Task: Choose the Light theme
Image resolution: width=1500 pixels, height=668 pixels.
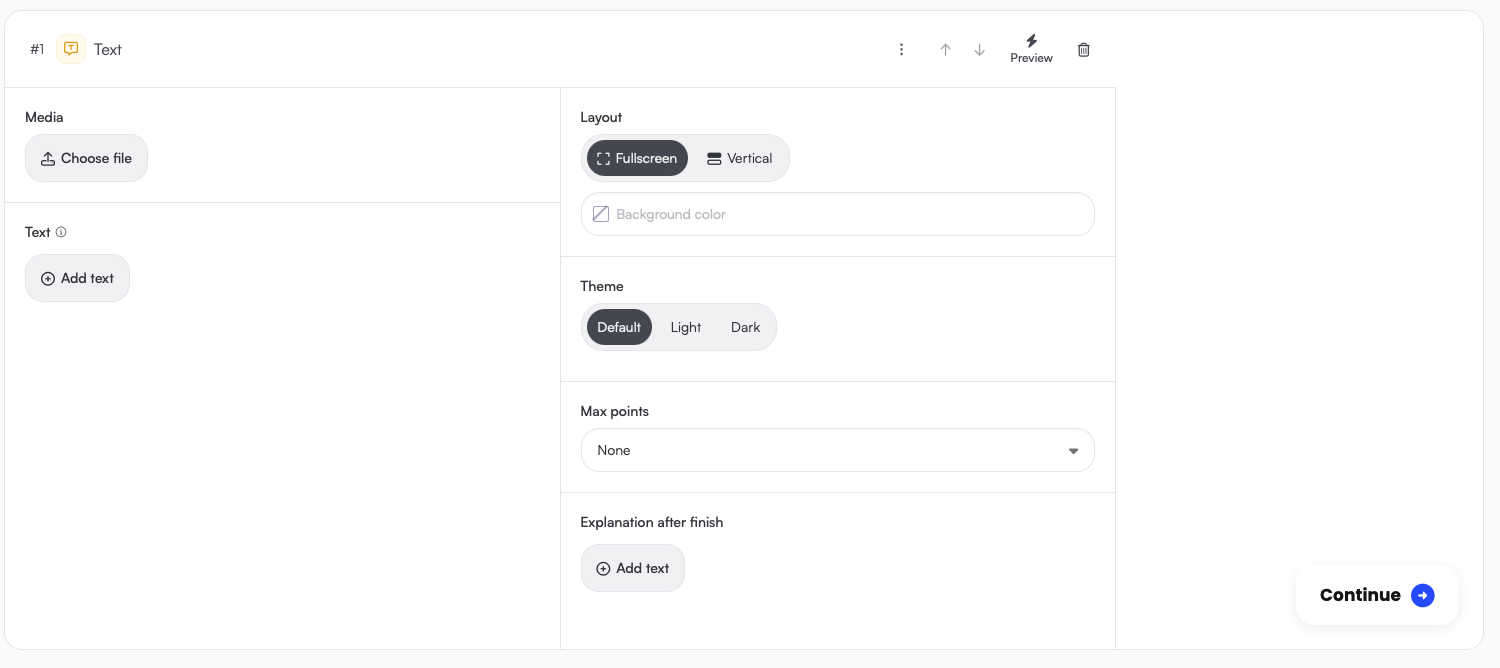Action: point(686,327)
